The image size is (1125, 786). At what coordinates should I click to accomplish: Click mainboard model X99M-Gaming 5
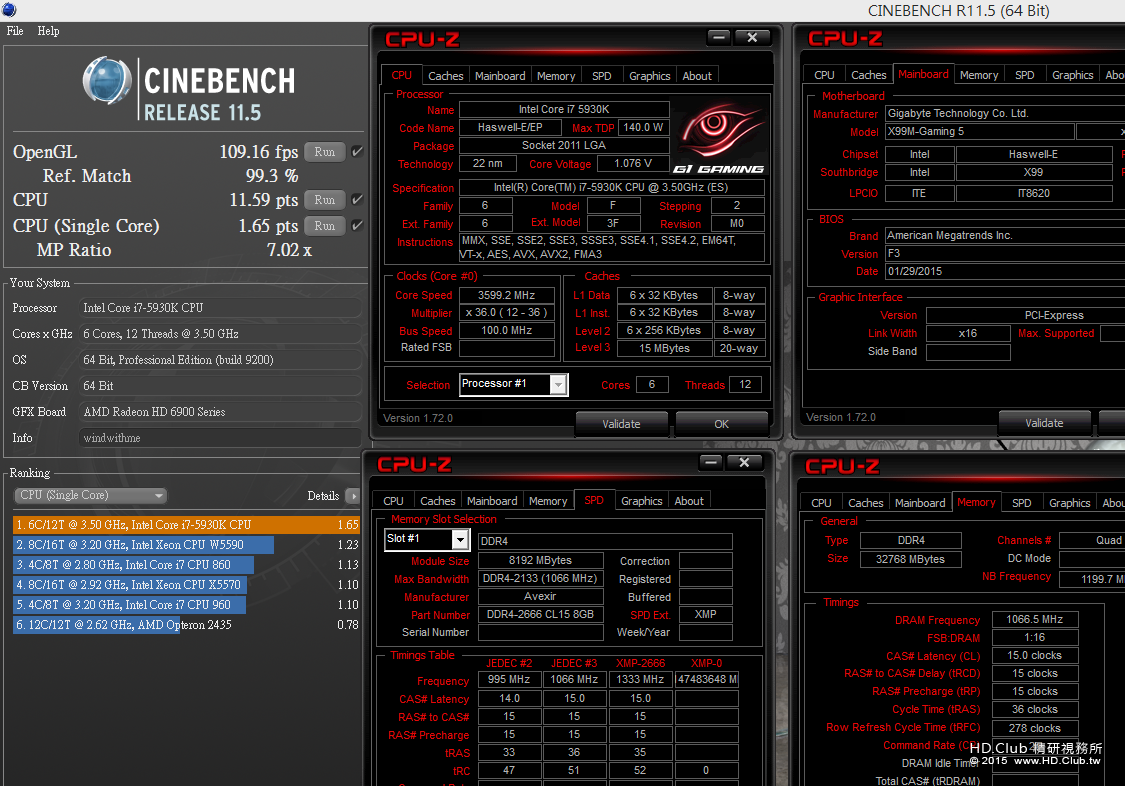(x=980, y=132)
